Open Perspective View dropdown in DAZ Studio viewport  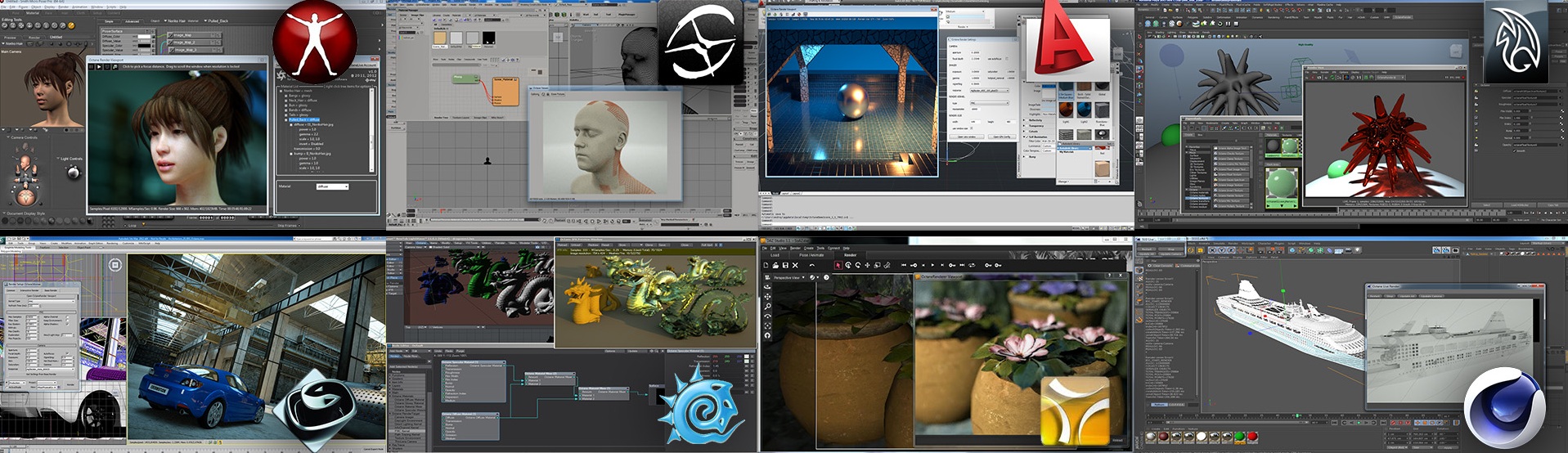point(788,277)
